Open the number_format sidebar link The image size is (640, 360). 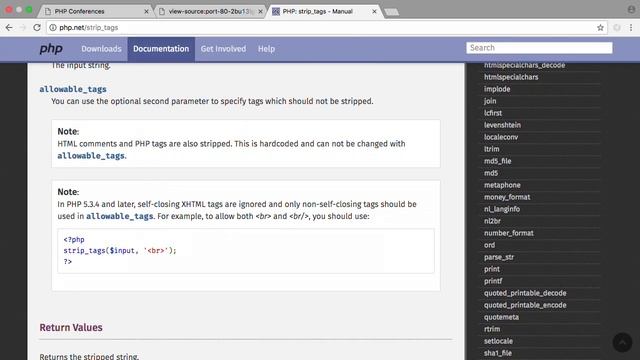tap(509, 233)
